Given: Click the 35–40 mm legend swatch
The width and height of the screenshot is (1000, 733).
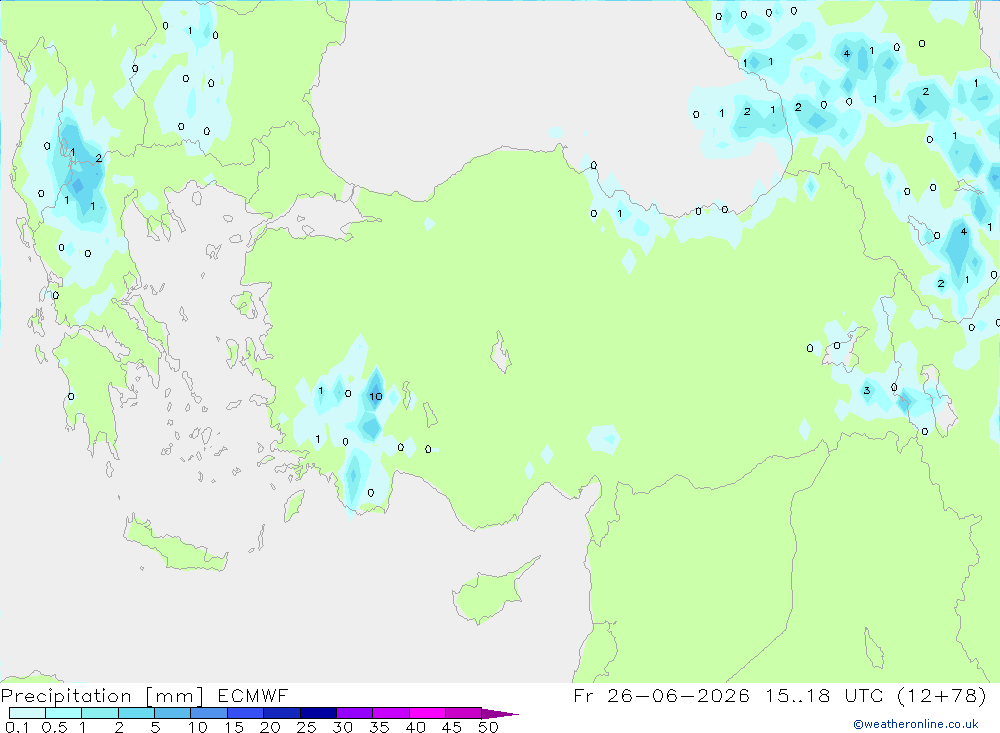Looking at the screenshot, I should (x=391, y=713).
